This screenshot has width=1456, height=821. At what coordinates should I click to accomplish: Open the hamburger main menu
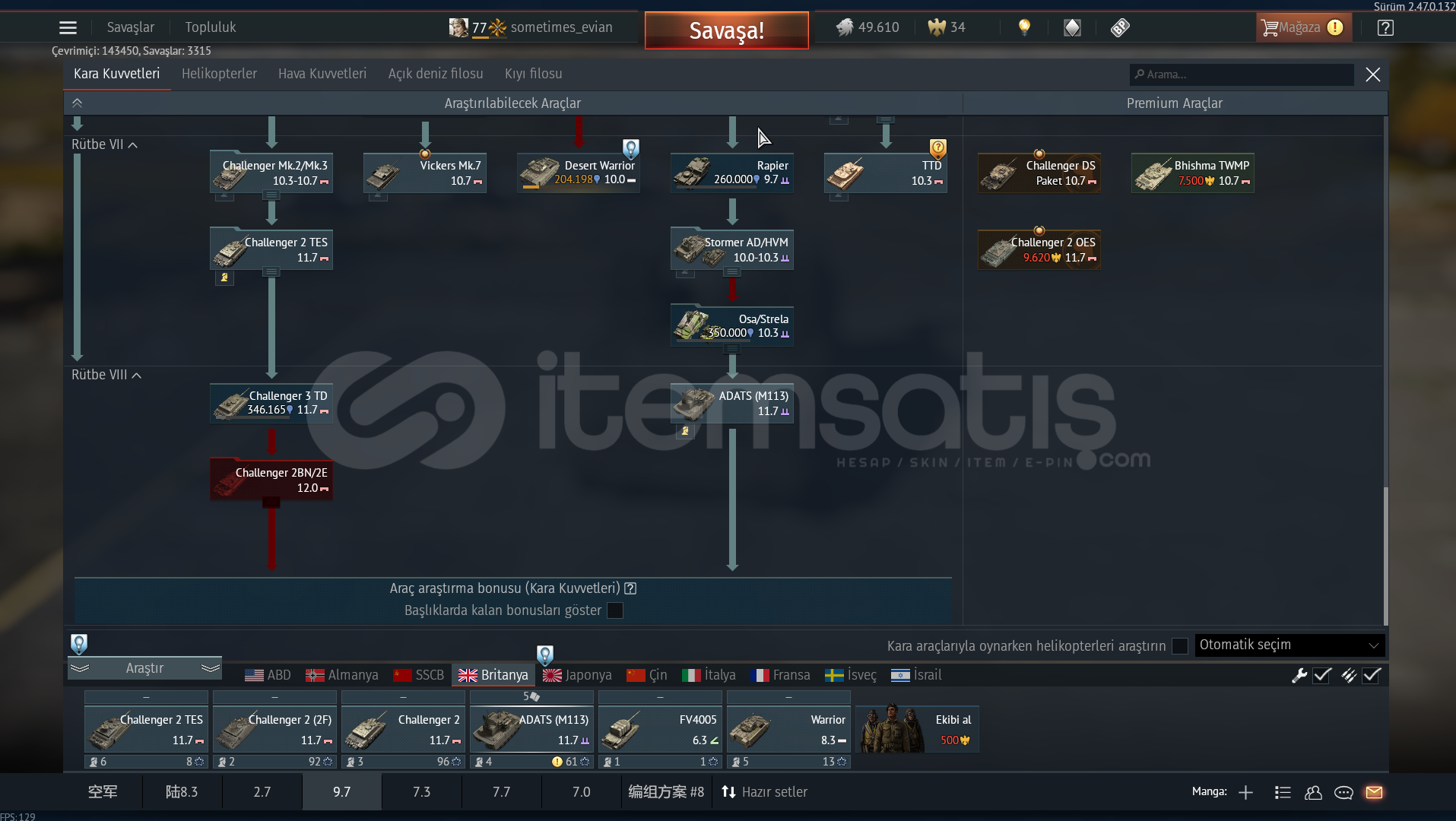point(68,28)
